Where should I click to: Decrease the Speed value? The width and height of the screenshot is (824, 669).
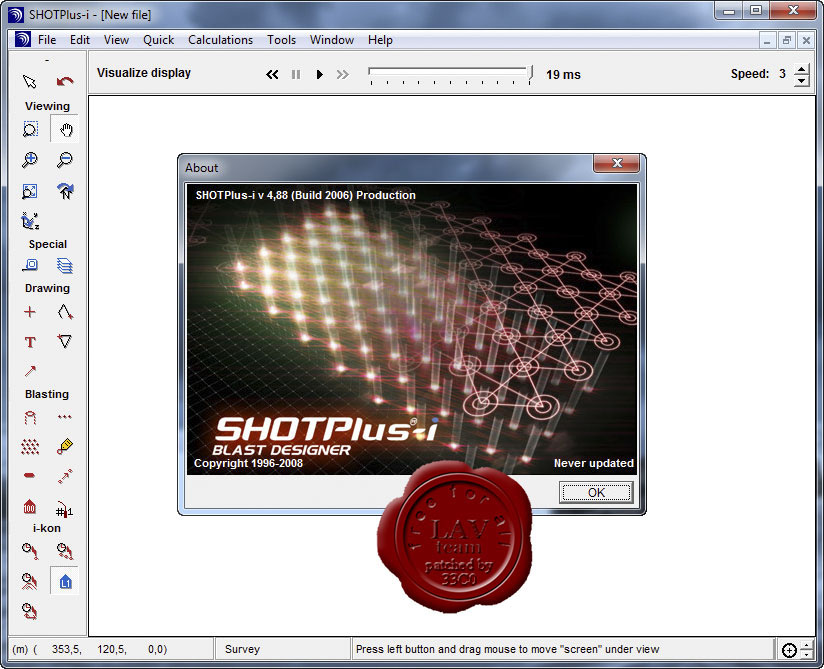point(801,81)
